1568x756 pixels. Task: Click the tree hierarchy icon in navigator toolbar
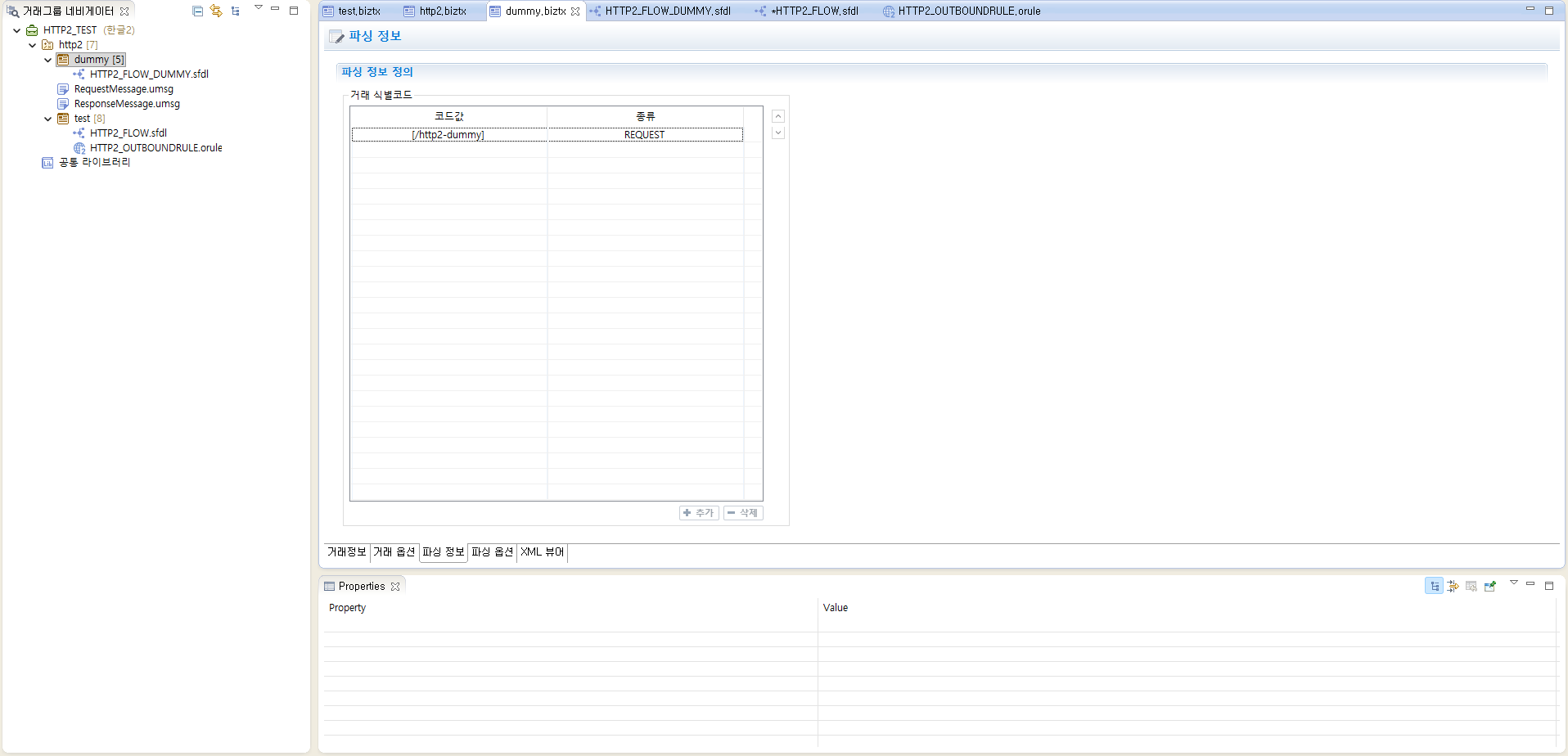pyautogui.click(x=236, y=11)
